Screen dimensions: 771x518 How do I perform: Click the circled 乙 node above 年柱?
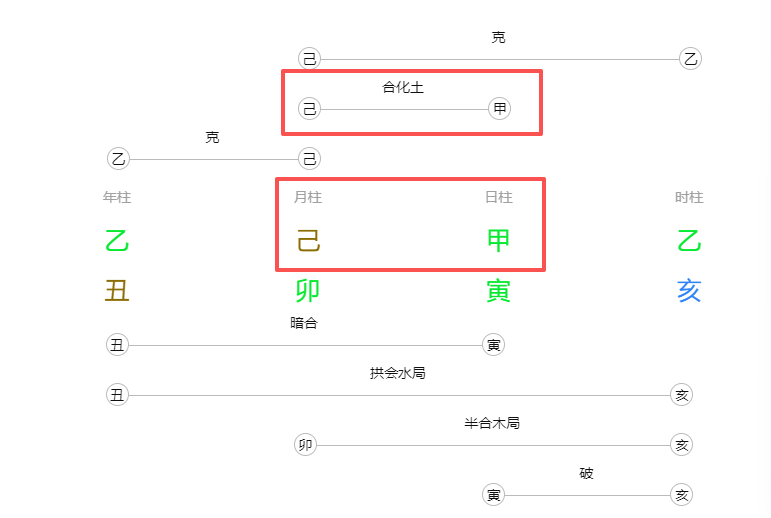(118, 159)
